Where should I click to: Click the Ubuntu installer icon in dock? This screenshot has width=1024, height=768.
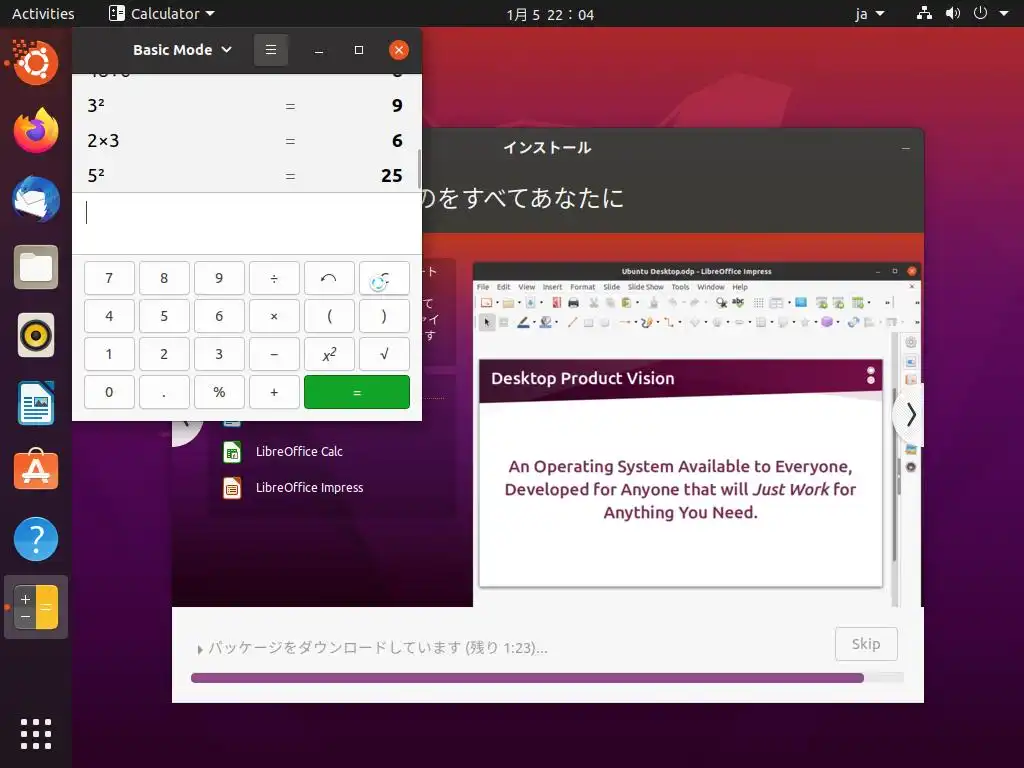coord(36,63)
